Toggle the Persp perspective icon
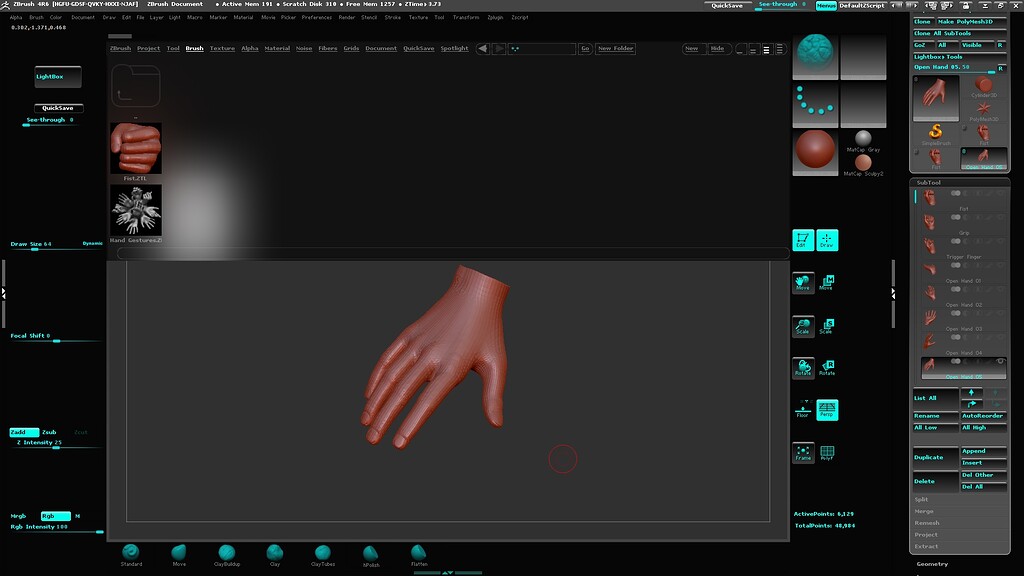The image size is (1024, 576). (x=826, y=408)
